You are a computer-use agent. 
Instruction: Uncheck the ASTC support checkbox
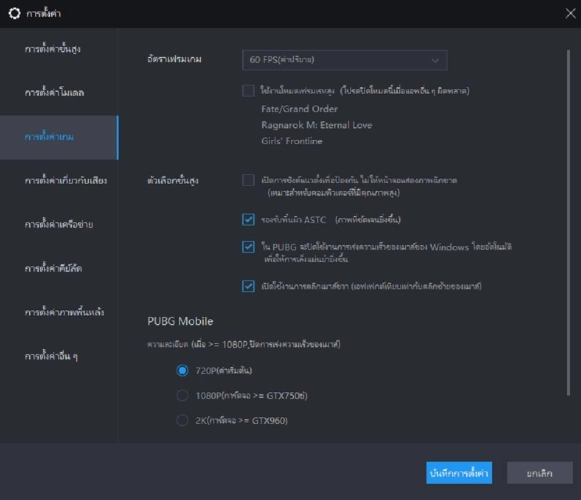click(248, 219)
